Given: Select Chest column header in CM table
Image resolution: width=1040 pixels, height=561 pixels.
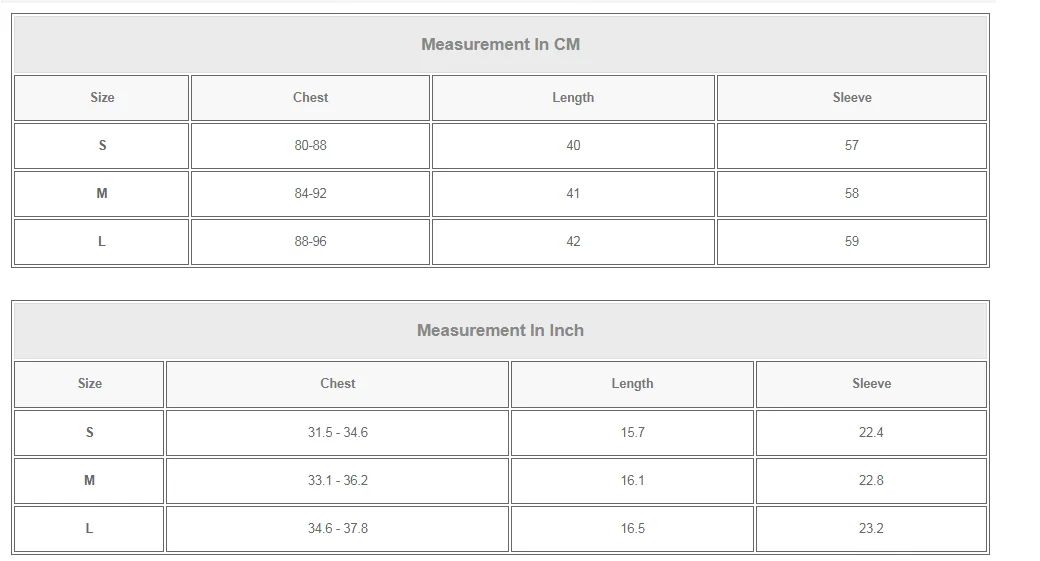Looking at the screenshot, I should pyautogui.click(x=310, y=97).
